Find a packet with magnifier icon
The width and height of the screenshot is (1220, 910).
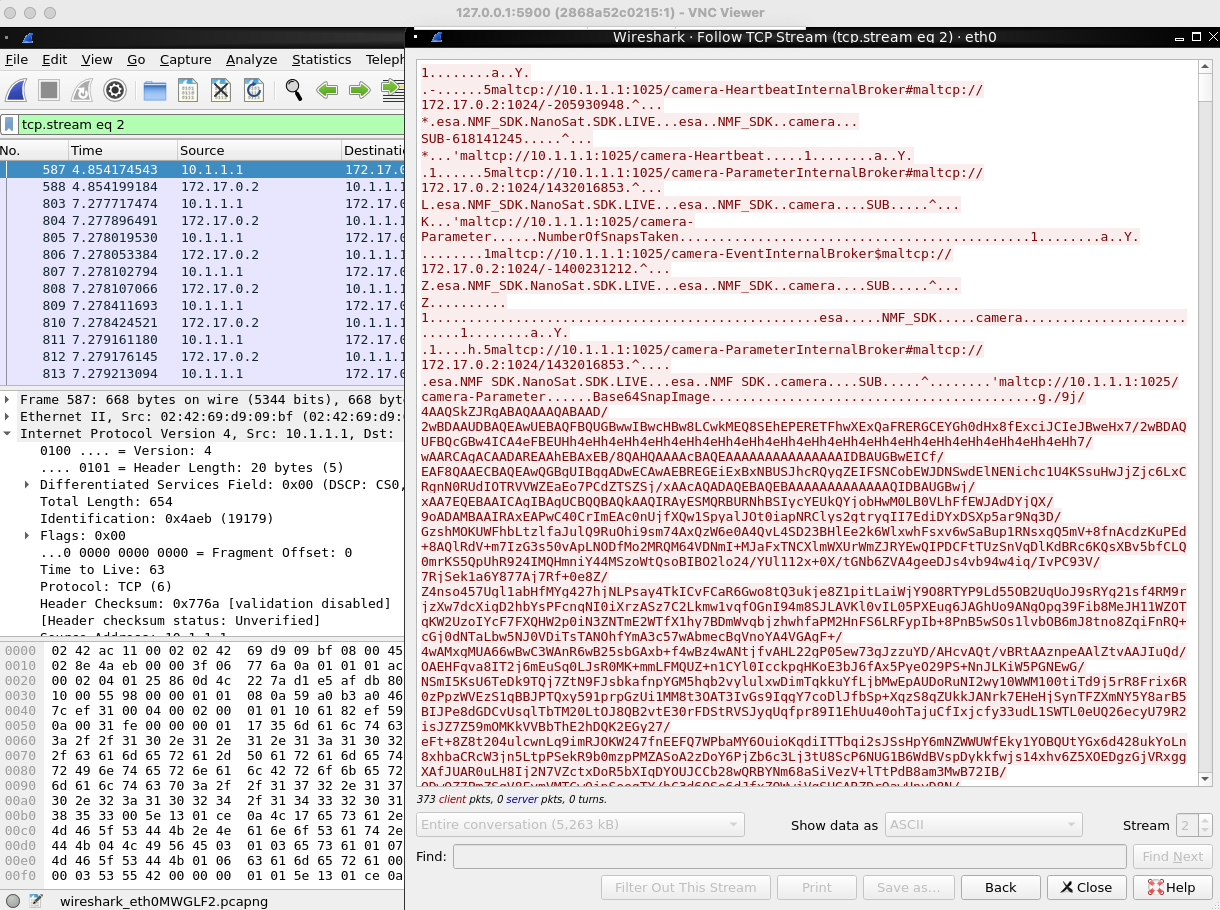point(293,91)
